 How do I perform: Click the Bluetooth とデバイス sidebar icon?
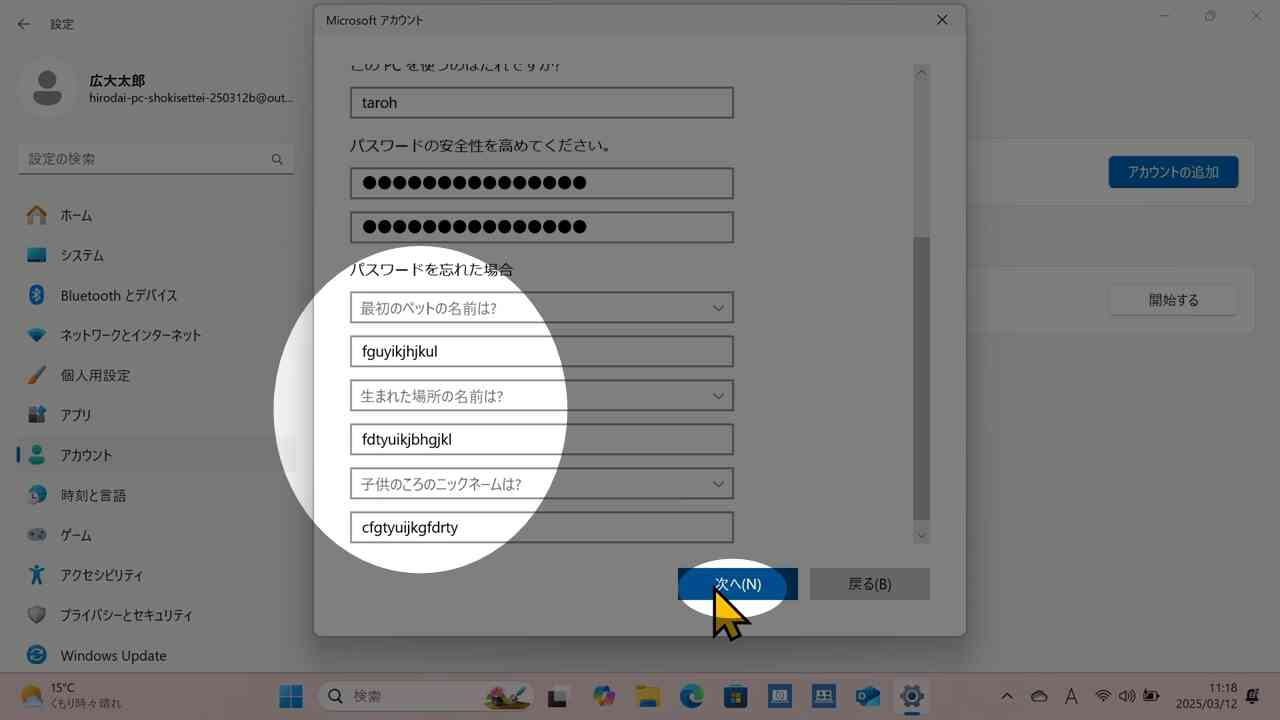pos(37,295)
